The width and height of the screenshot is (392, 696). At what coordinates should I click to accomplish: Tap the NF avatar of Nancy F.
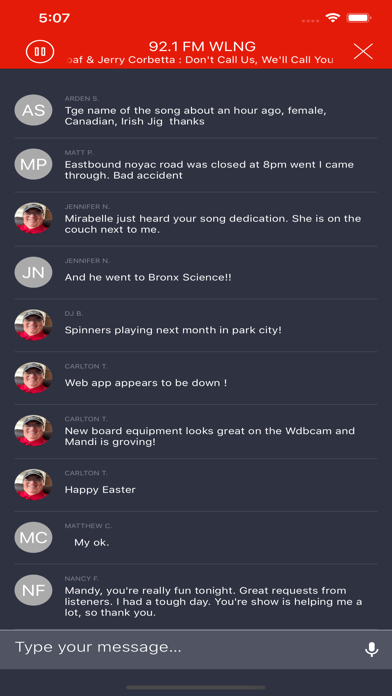point(33,590)
